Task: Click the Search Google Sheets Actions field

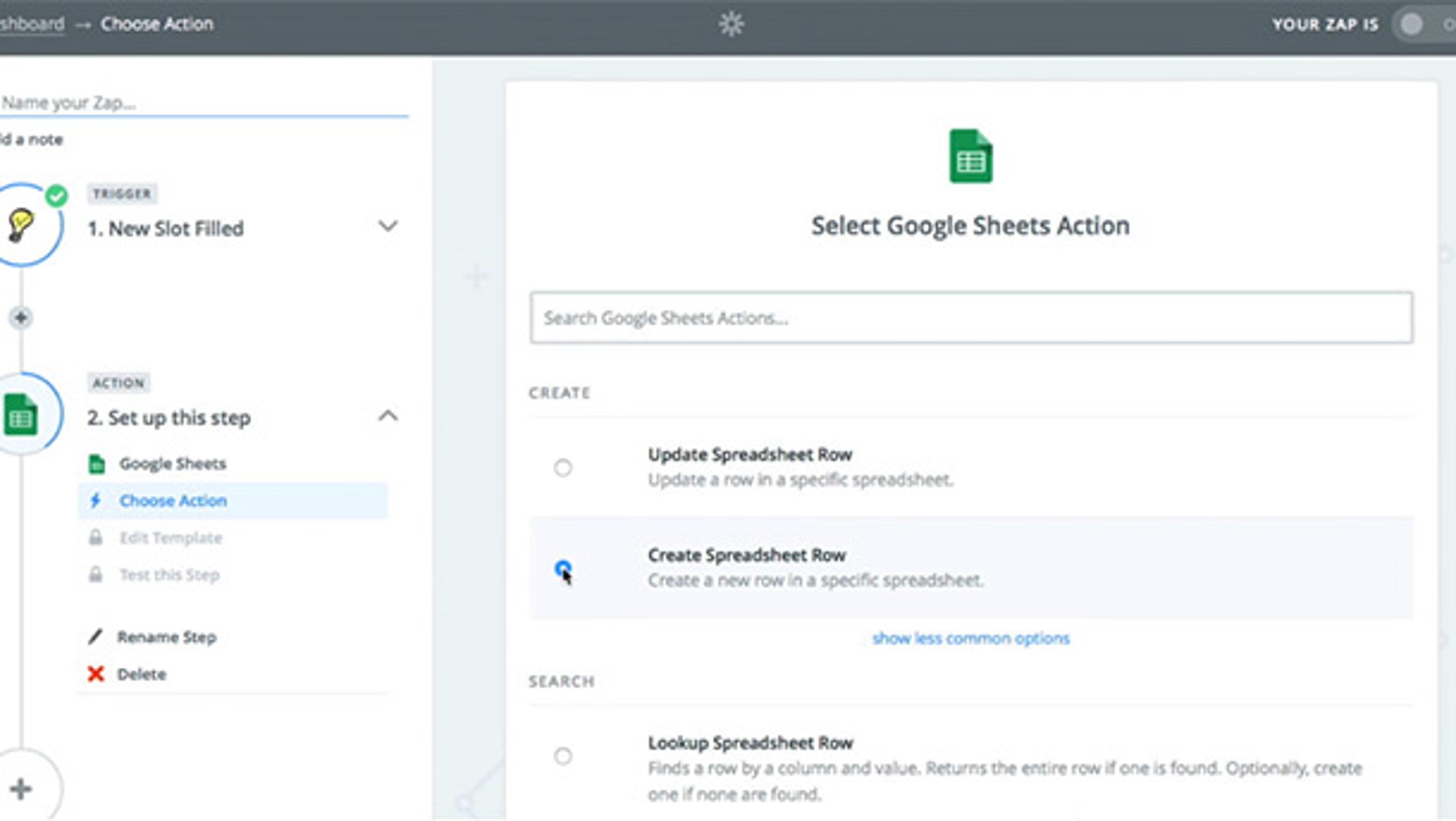Action: pos(970,318)
